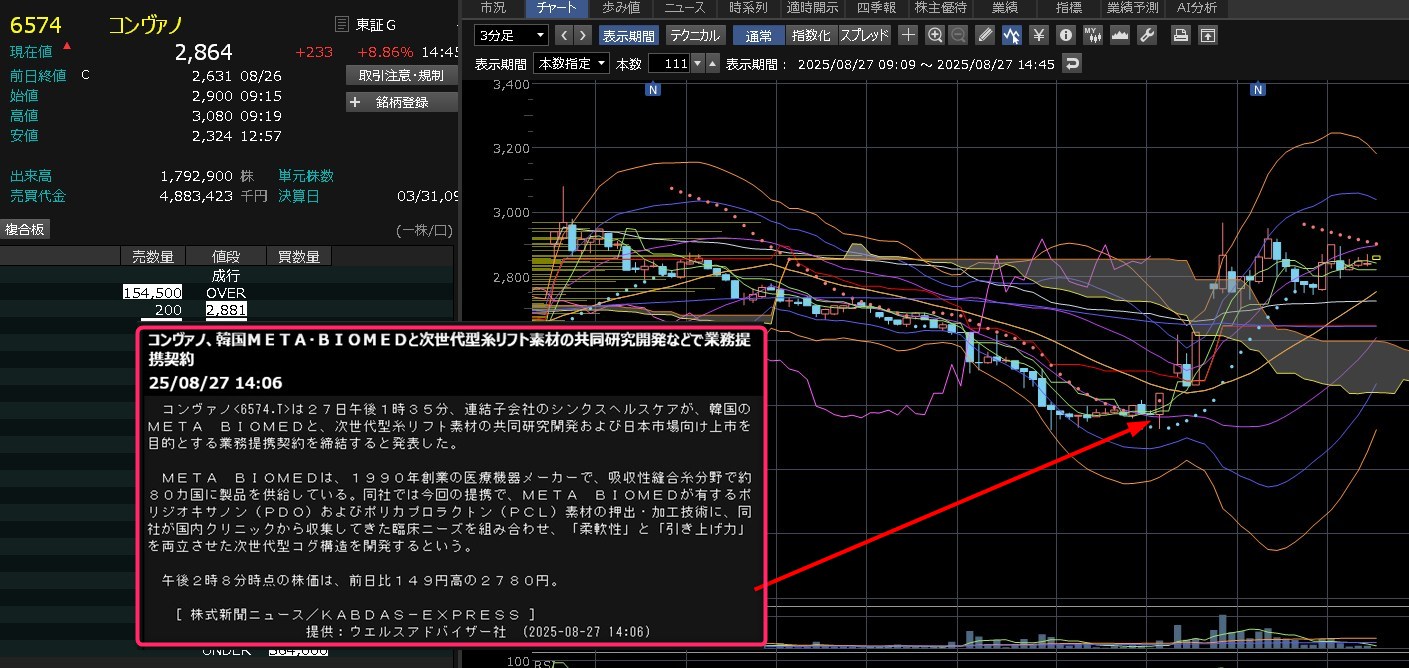
Task: Open the 業績予測 tab
Action: (1132, 8)
